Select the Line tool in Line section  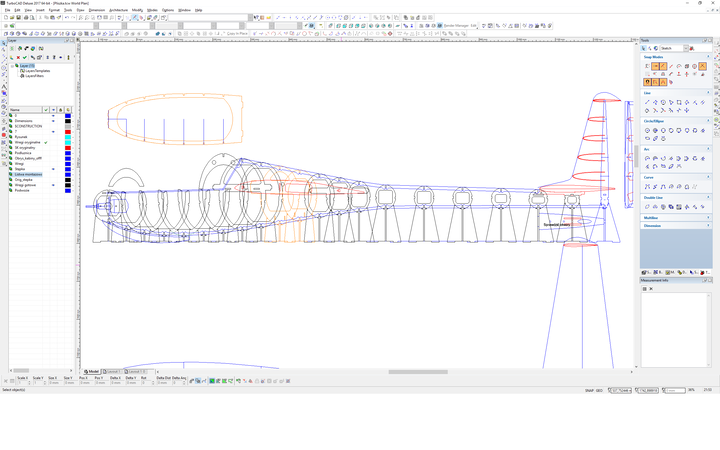coord(647,102)
